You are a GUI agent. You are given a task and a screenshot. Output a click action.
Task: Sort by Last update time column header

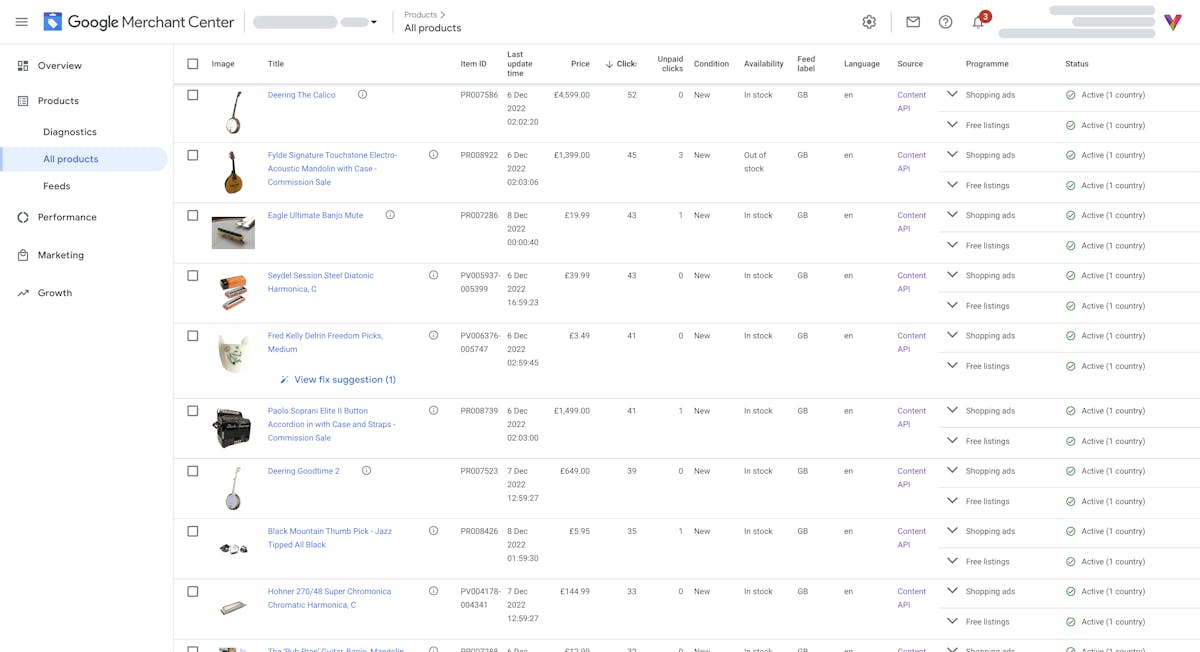520,64
